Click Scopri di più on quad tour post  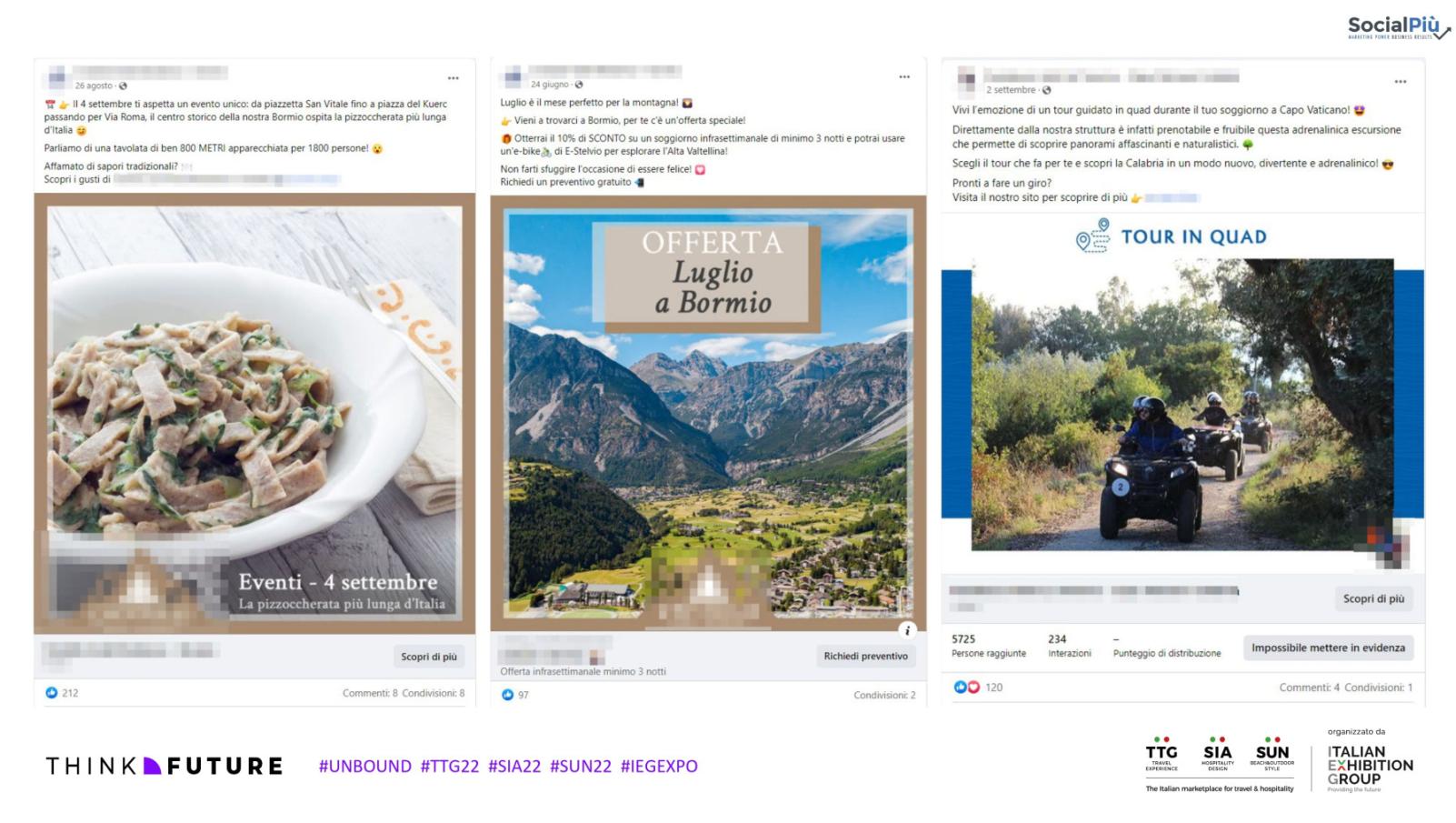(x=1373, y=598)
